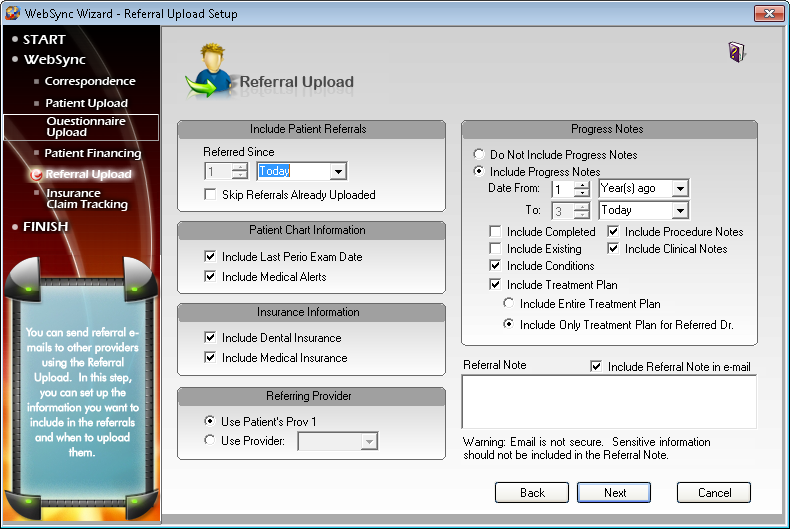790x529 pixels.
Task: Disable Include Dental Insurance checkbox
Action: click(210, 338)
